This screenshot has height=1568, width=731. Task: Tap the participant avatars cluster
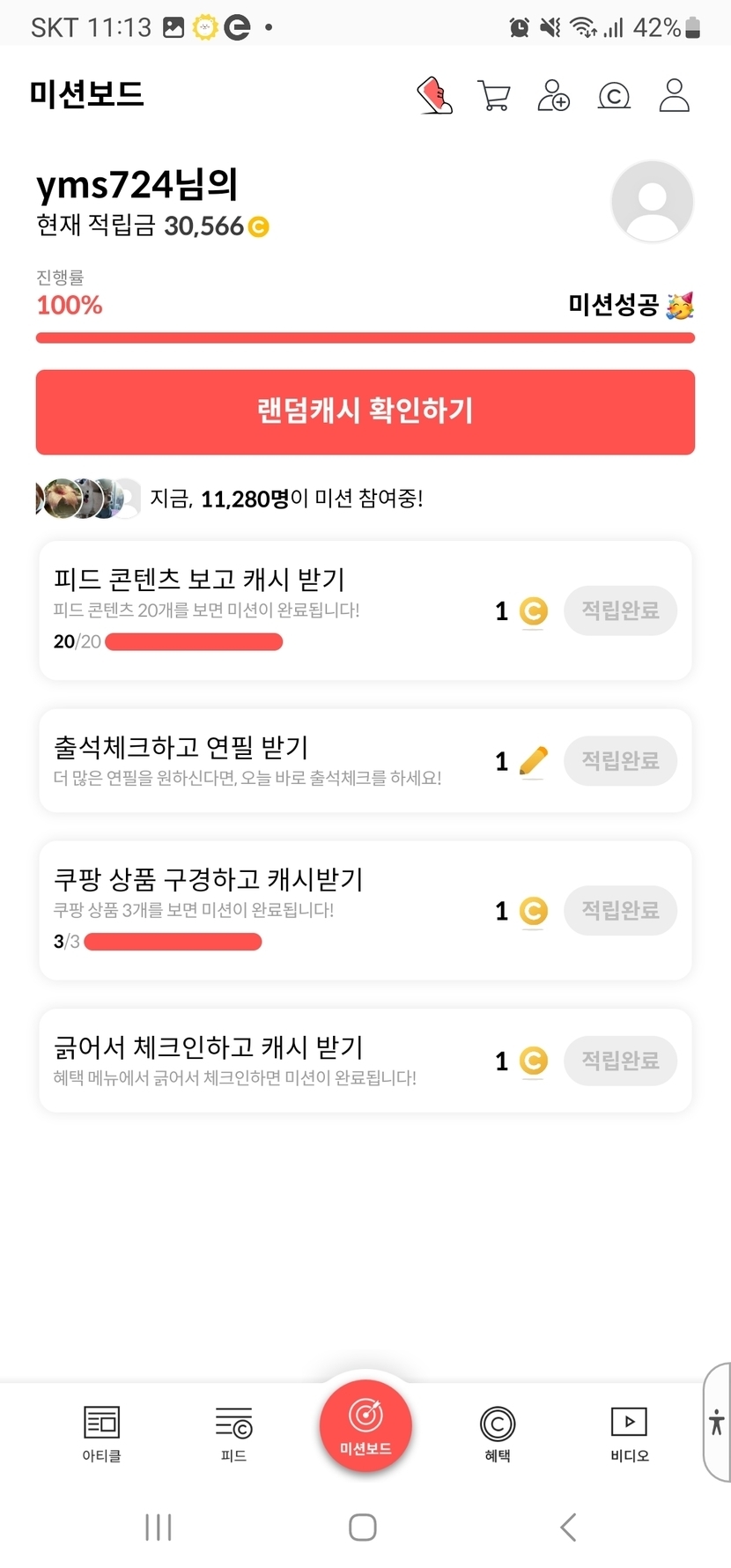click(x=86, y=499)
